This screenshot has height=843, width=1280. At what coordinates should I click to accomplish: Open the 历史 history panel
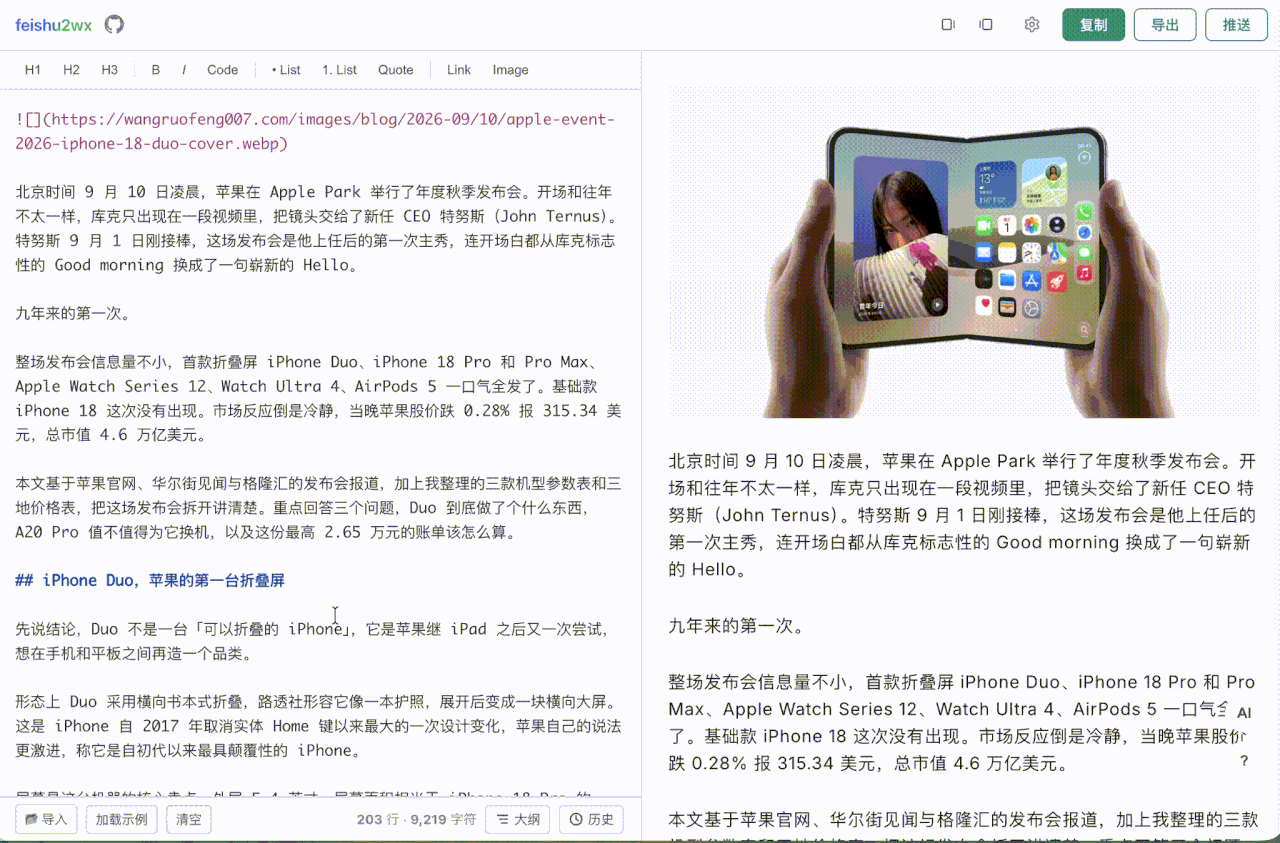tap(591, 820)
